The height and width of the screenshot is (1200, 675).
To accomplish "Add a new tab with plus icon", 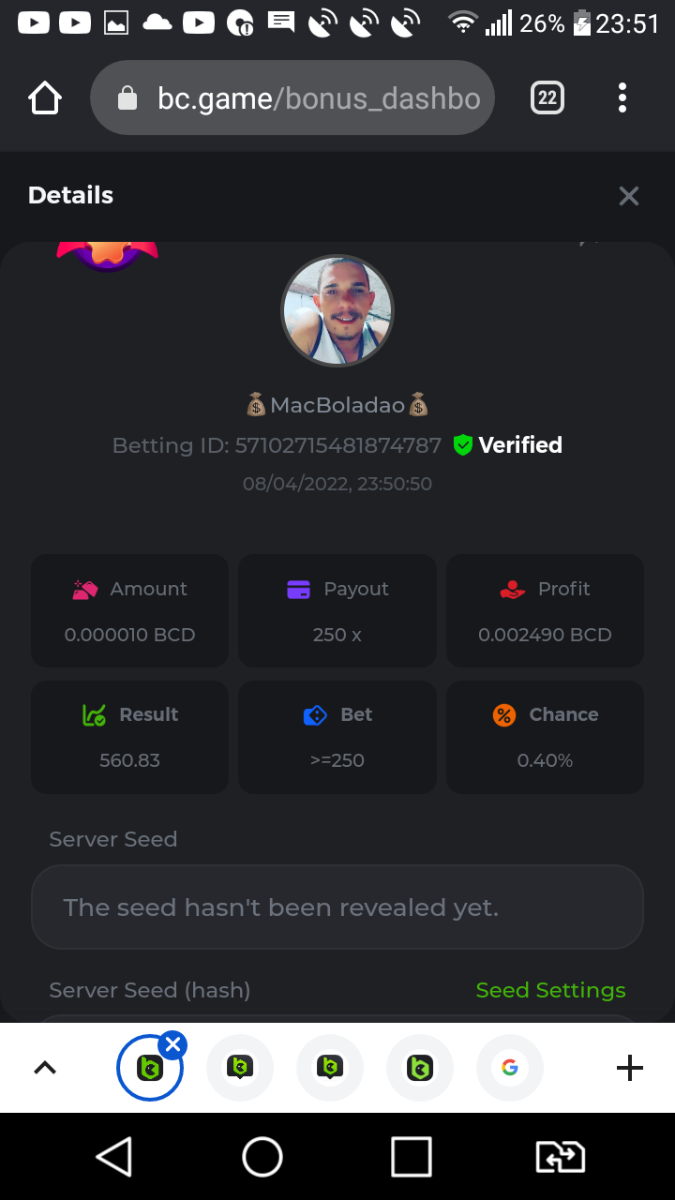I will tap(629, 1068).
